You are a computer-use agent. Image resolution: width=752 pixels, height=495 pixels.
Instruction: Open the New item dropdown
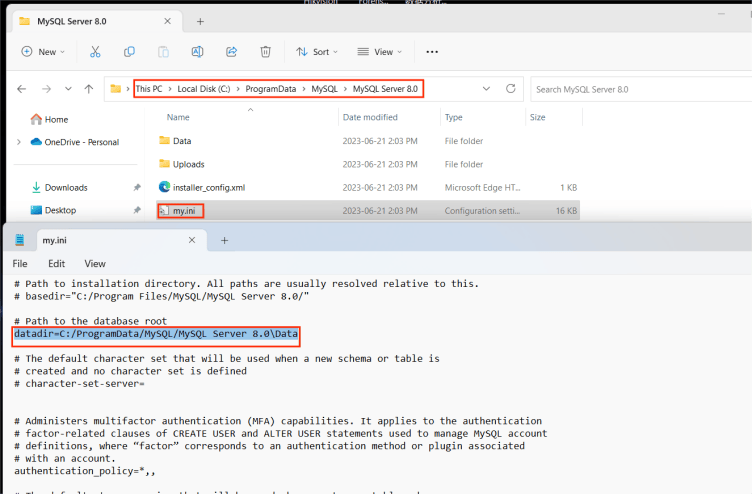(43, 52)
